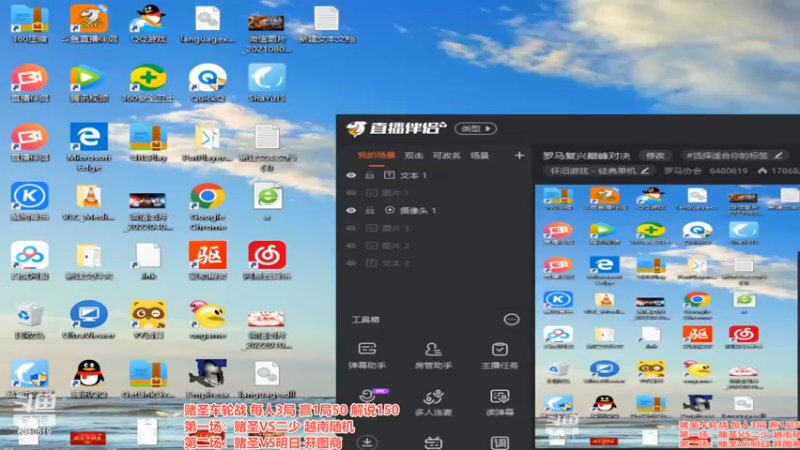This screenshot has height=450, width=800.
Task: Show the 图片 1 layer via eye
Action: pos(351,193)
